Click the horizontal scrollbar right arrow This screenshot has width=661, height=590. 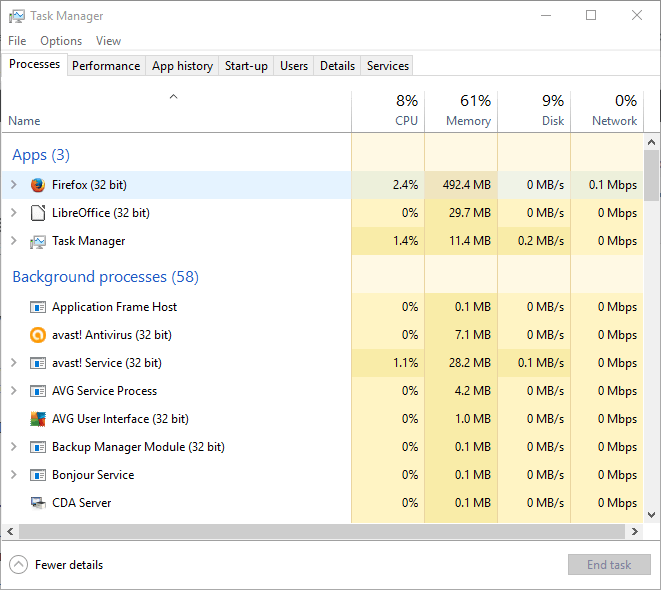click(x=634, y=532)
